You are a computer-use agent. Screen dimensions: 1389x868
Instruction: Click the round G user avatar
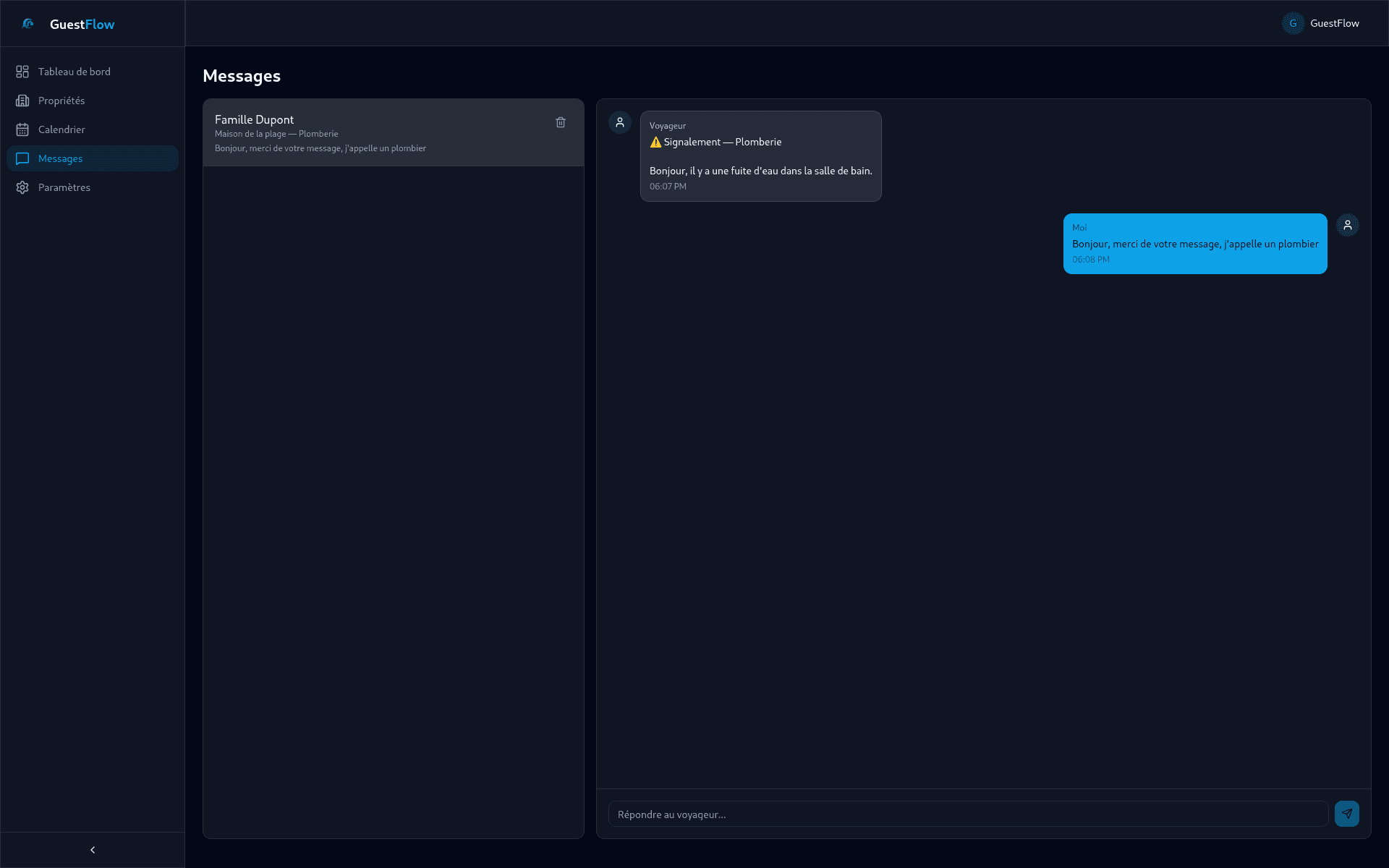1293,23
